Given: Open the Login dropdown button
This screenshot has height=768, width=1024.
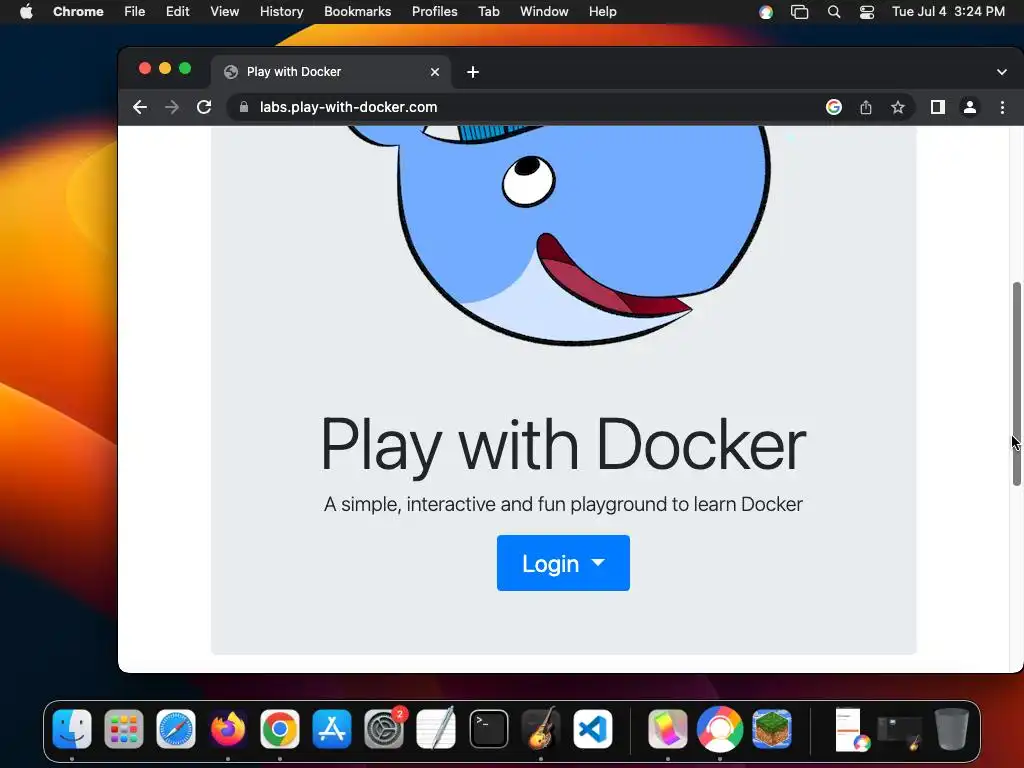Looking at the screenshot, I should click(x=563, y=563).
